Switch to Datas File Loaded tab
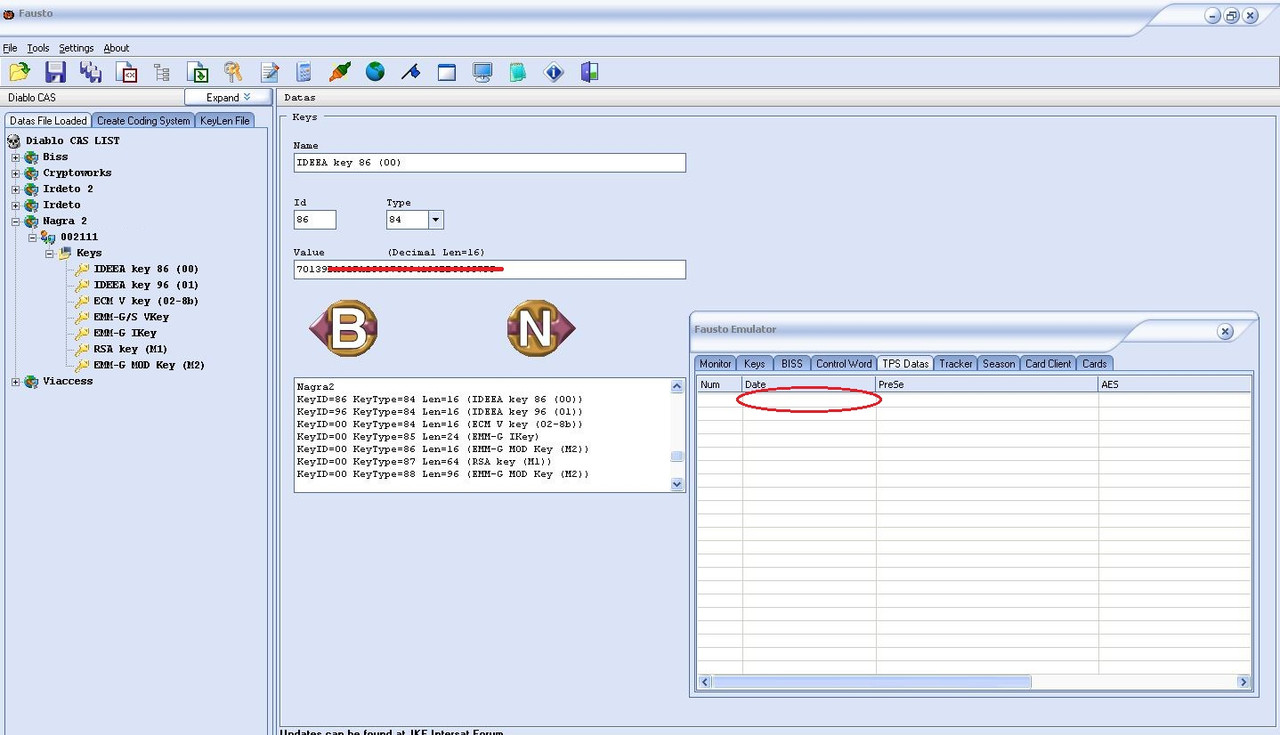The image size is (1280, 735). (48, 120)
